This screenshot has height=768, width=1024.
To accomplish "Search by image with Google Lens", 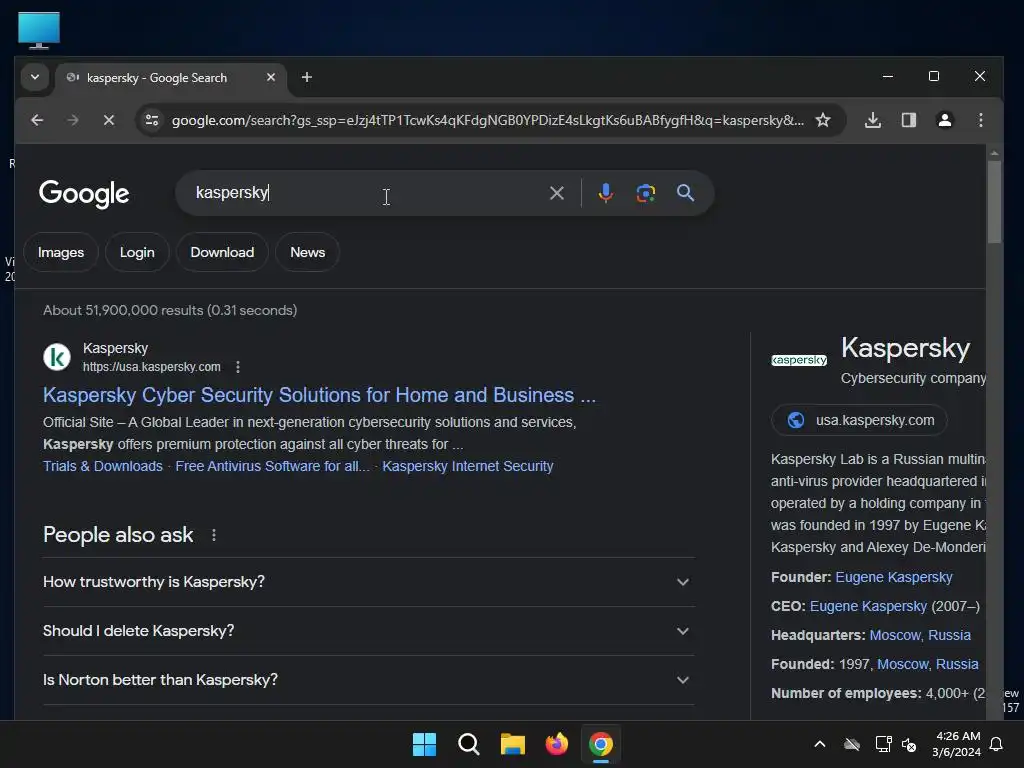I will [x=645, y=193].
